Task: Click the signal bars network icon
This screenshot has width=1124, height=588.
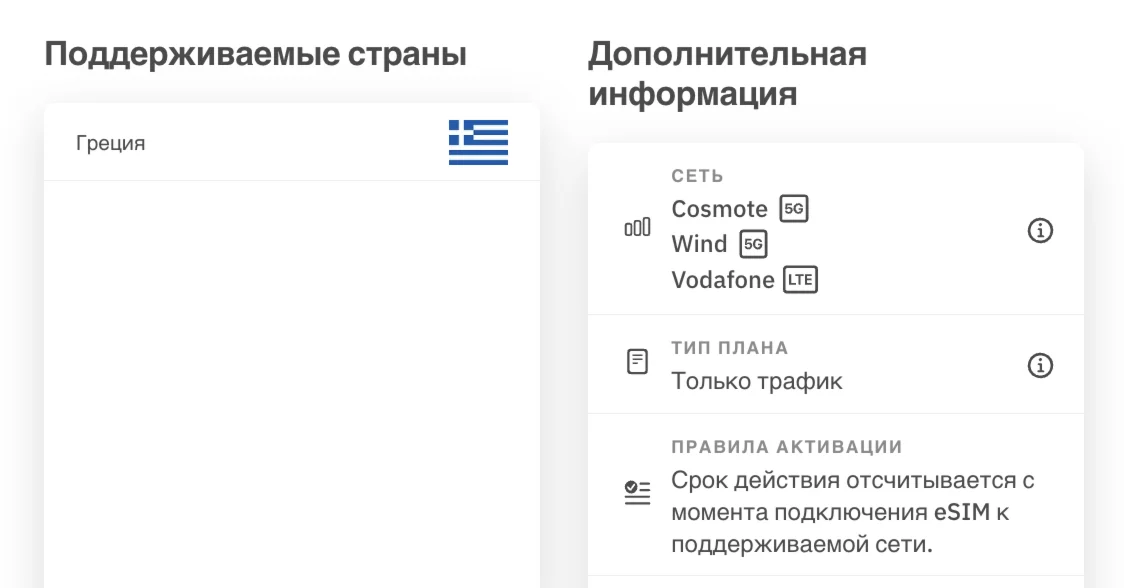Action: 637,229
